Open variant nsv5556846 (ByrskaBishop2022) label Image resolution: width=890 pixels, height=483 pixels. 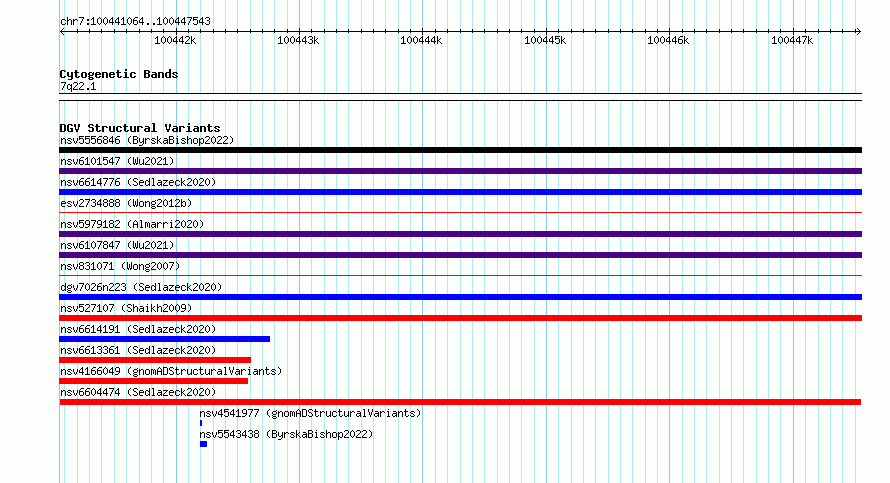[147, 140]
